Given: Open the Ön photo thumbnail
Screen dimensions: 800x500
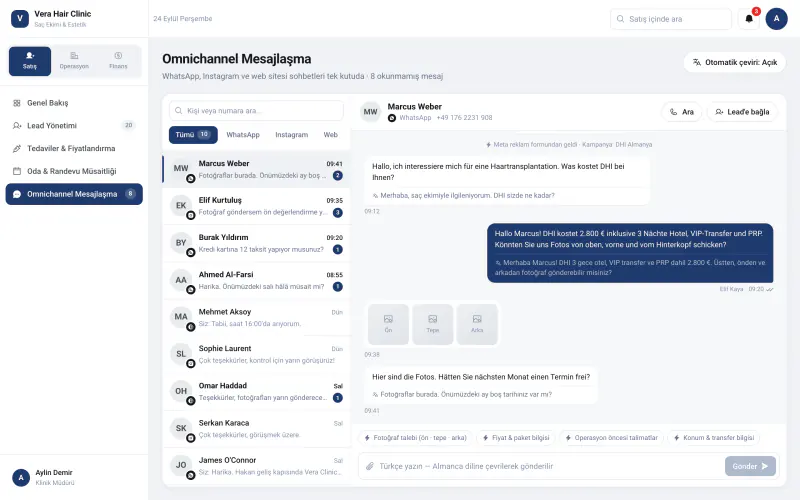Looking at the screenshot, I should (x=388, y=324).
